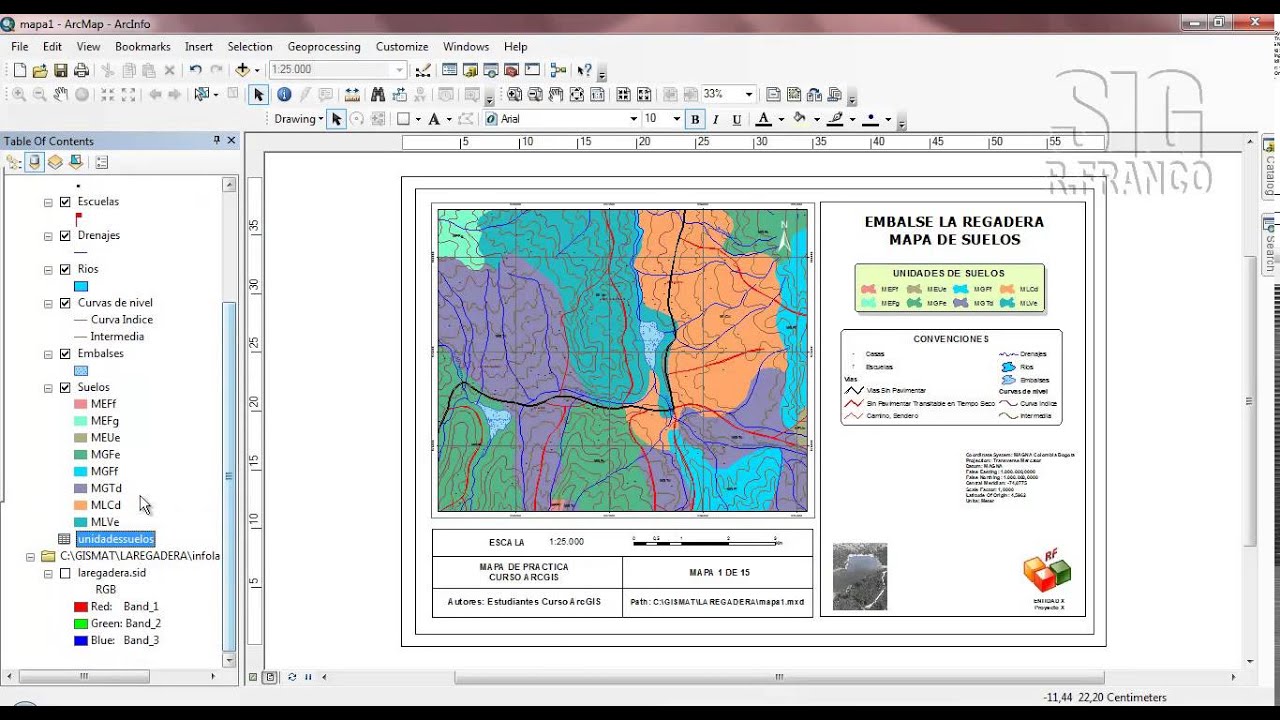Viewport: 1280px width, 720px height.
Task: Collapse the Curvas de nivel legend
Action: 48,302
